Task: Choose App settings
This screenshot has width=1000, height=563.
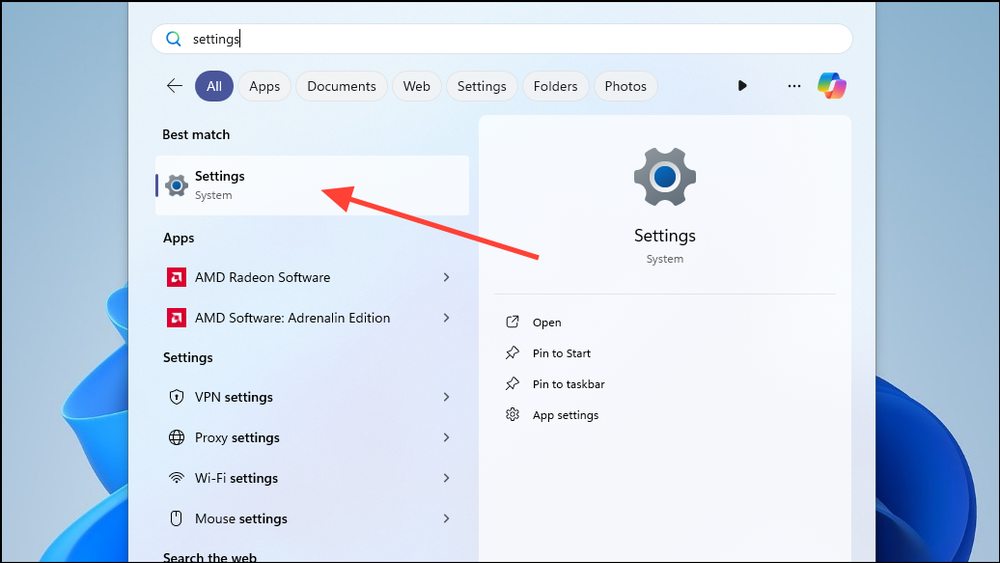Action: [565, 415]
